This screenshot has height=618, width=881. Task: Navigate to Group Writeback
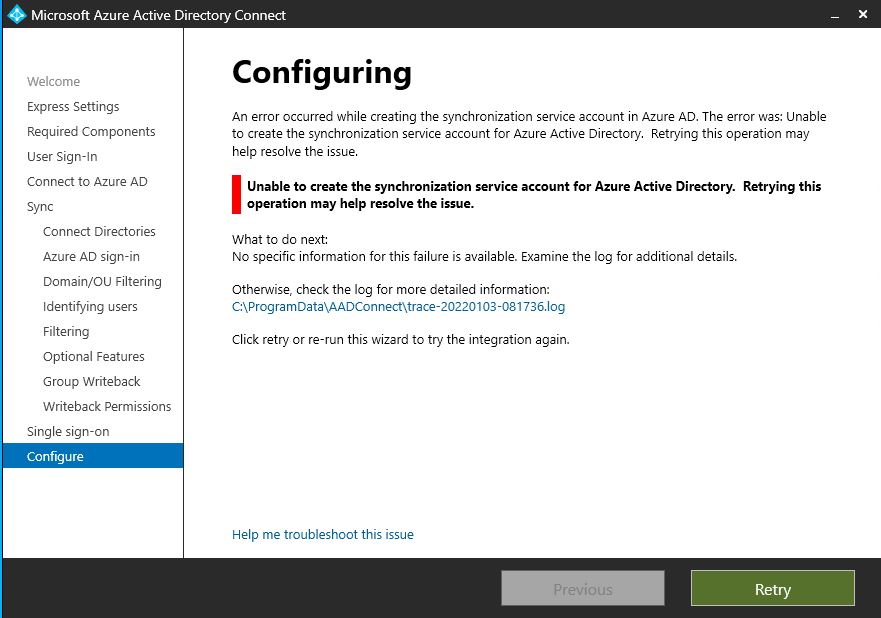coord(89,381)
